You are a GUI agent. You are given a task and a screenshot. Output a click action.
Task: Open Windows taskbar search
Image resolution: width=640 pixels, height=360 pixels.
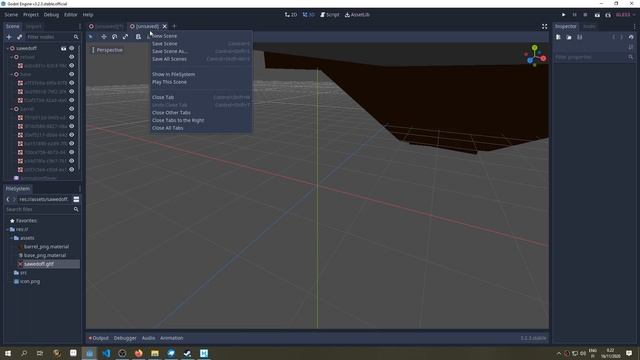pyautogui.click(x=24, y=353)
